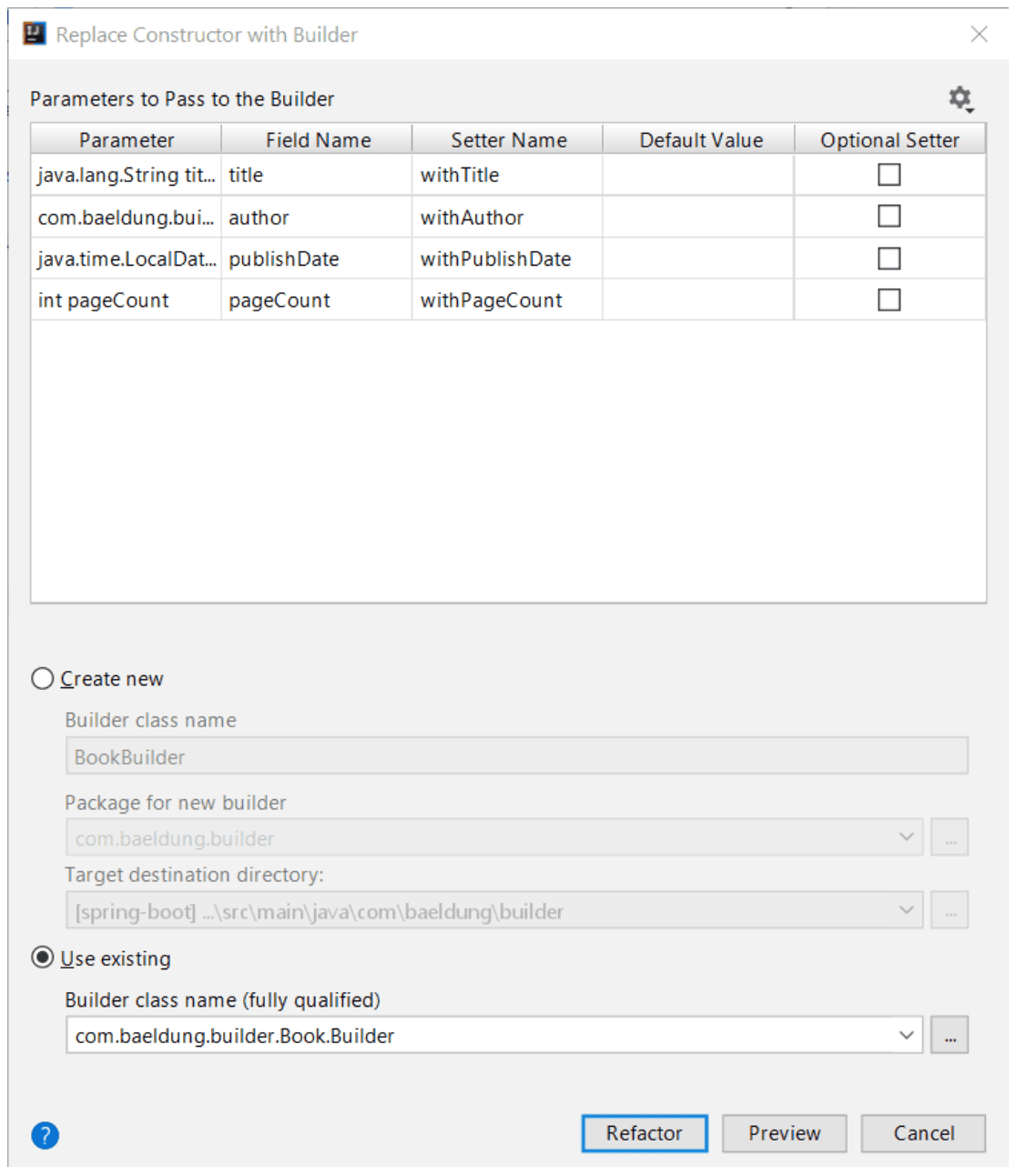The width and height of the screenshot is (1016, 1176).
Task: Click the blue help question mark icon
Action: 45,1135
